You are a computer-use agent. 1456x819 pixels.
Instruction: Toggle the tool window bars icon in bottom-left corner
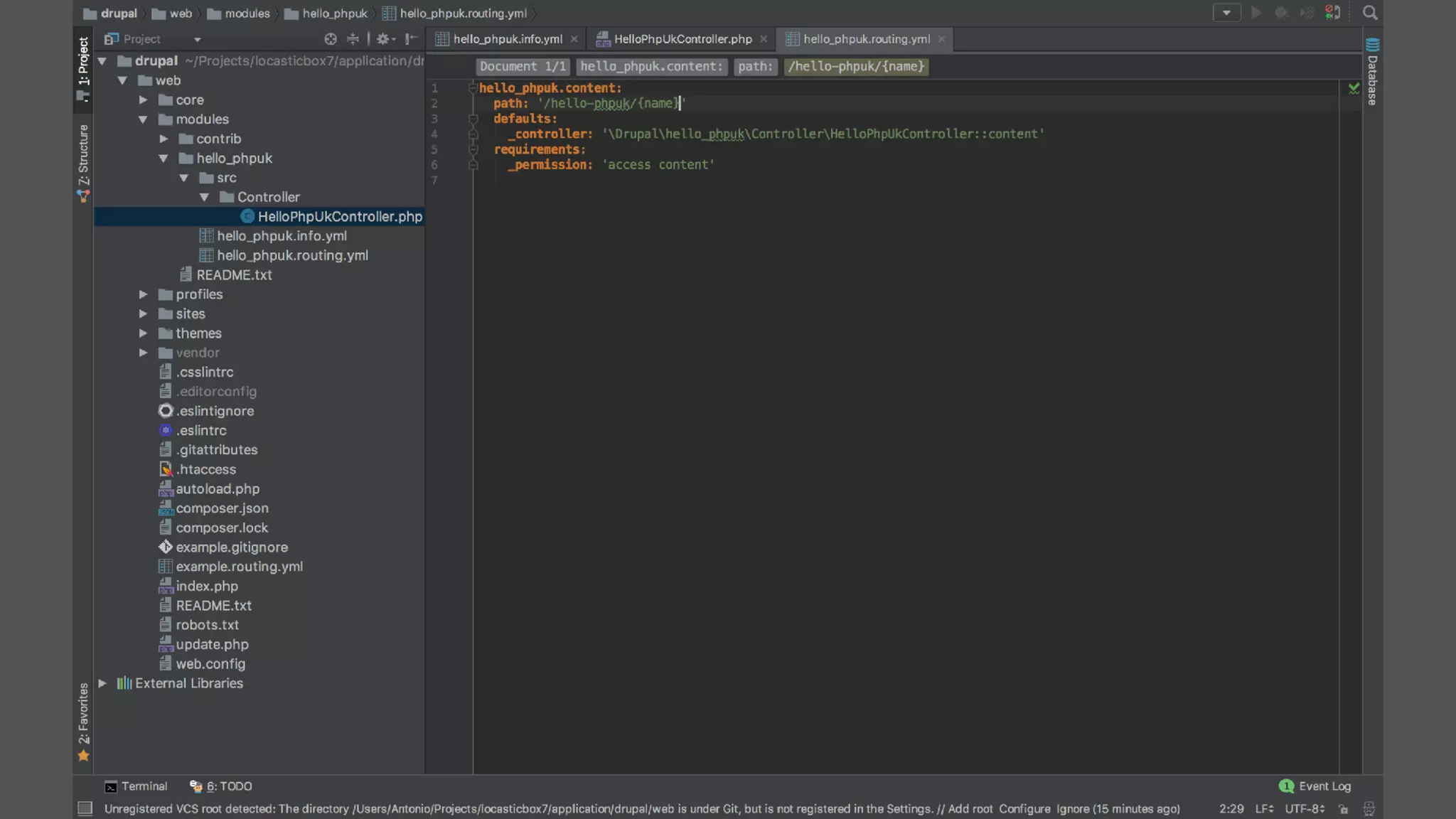[x=85, y=808]
